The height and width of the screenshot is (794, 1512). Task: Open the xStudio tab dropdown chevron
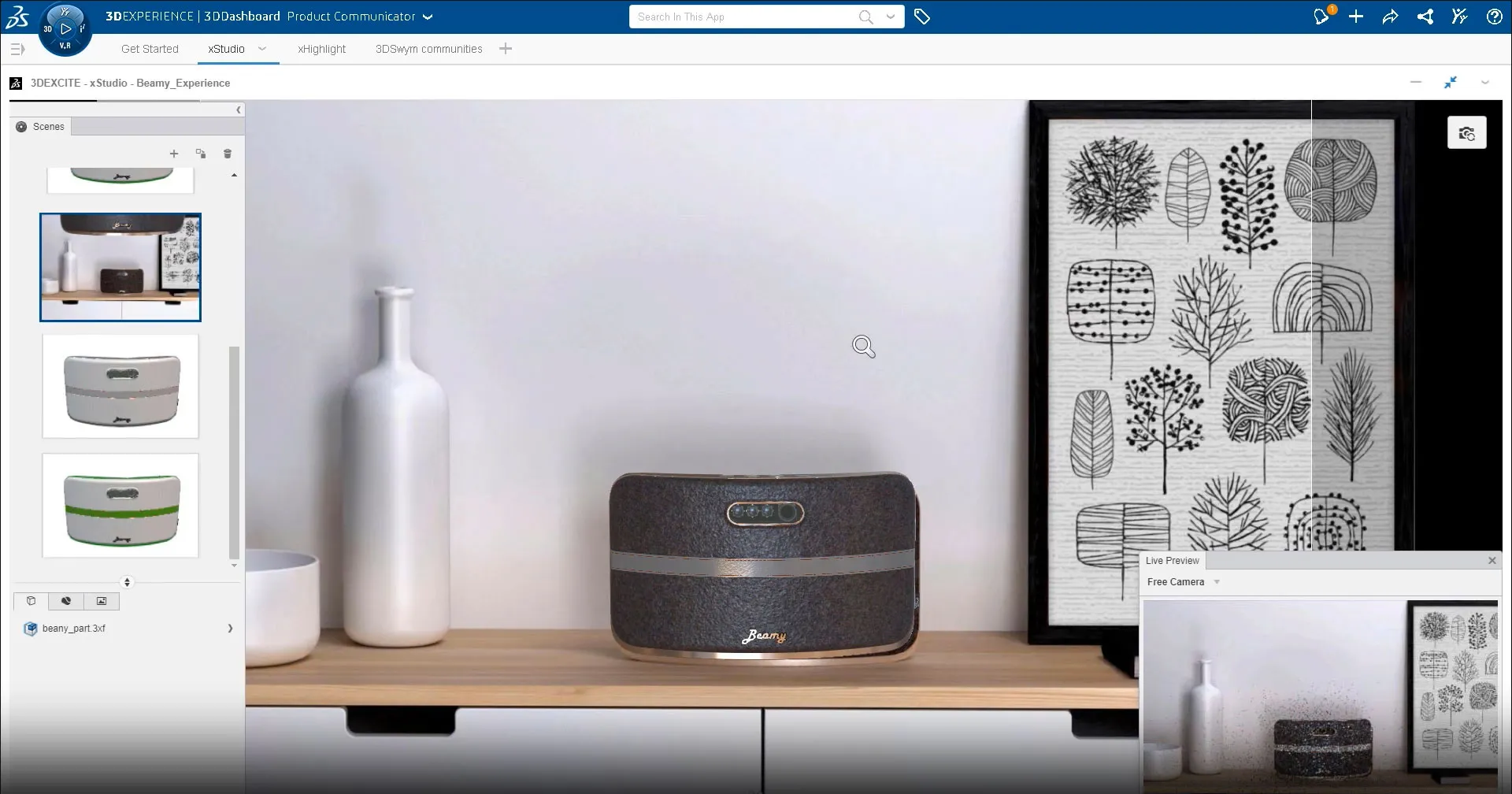(x=262, y=49)
